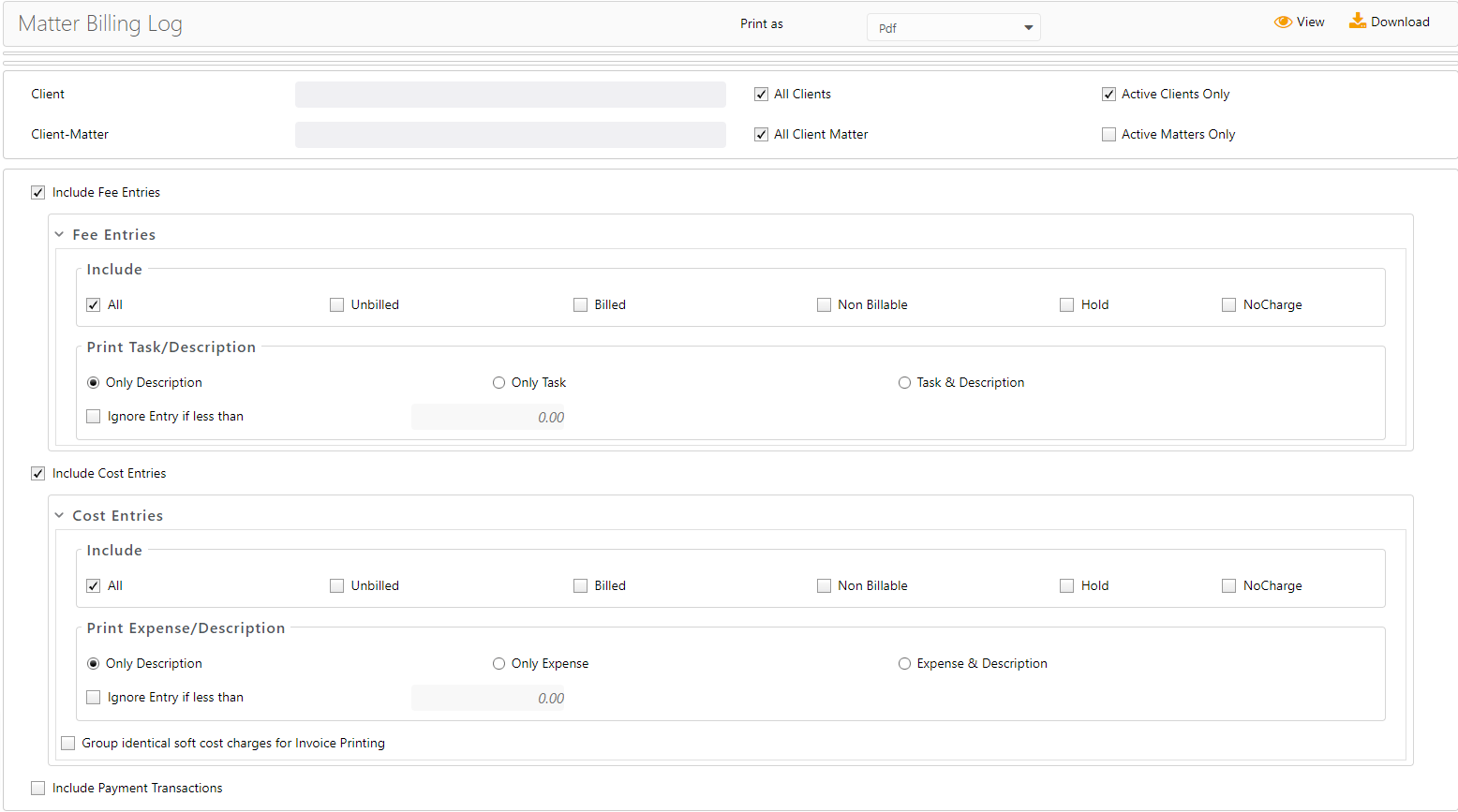
Task: Enable Group identical soft cost charges
Action: (68, 744)
